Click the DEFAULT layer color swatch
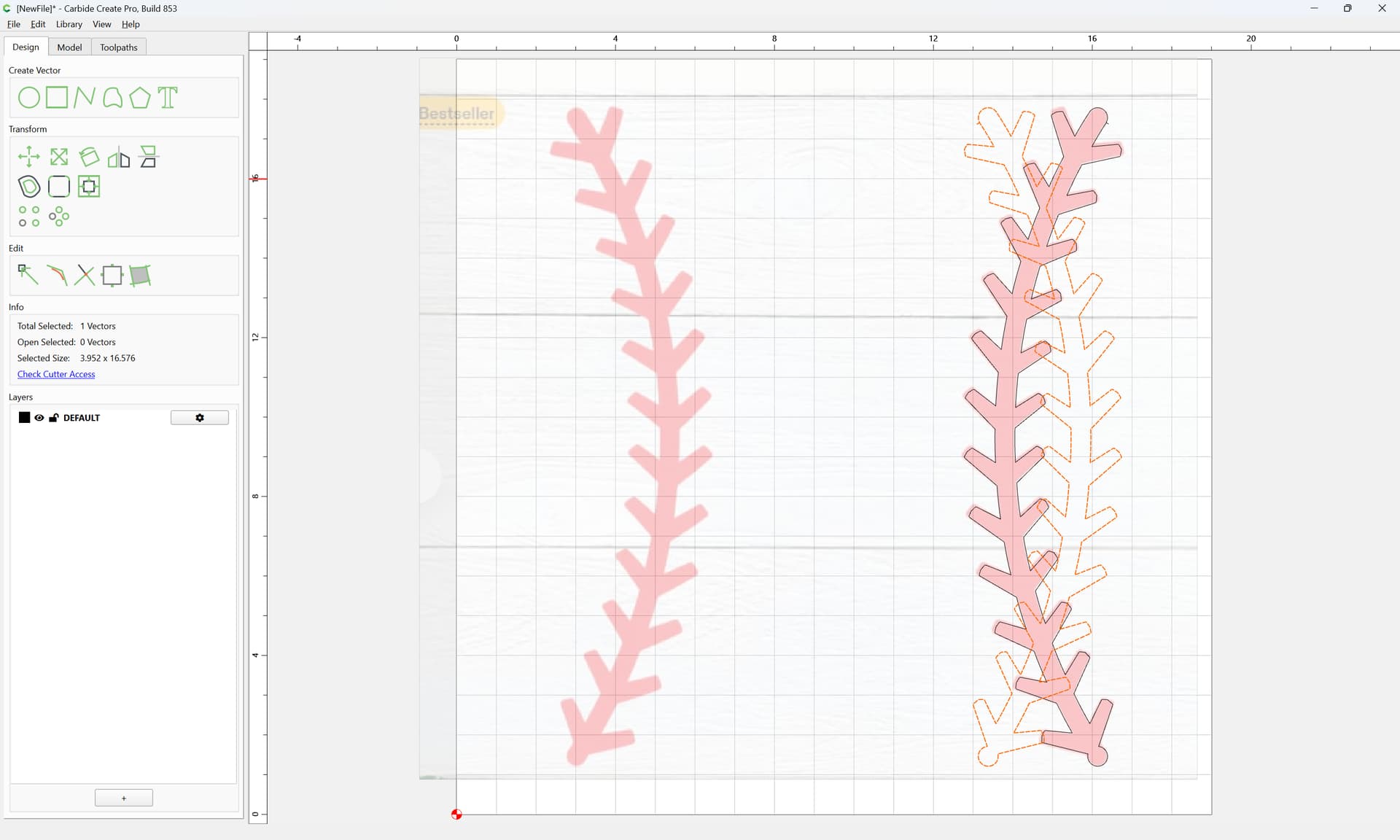This screenshot has width=1400, height=840. [x=24, y=418]
